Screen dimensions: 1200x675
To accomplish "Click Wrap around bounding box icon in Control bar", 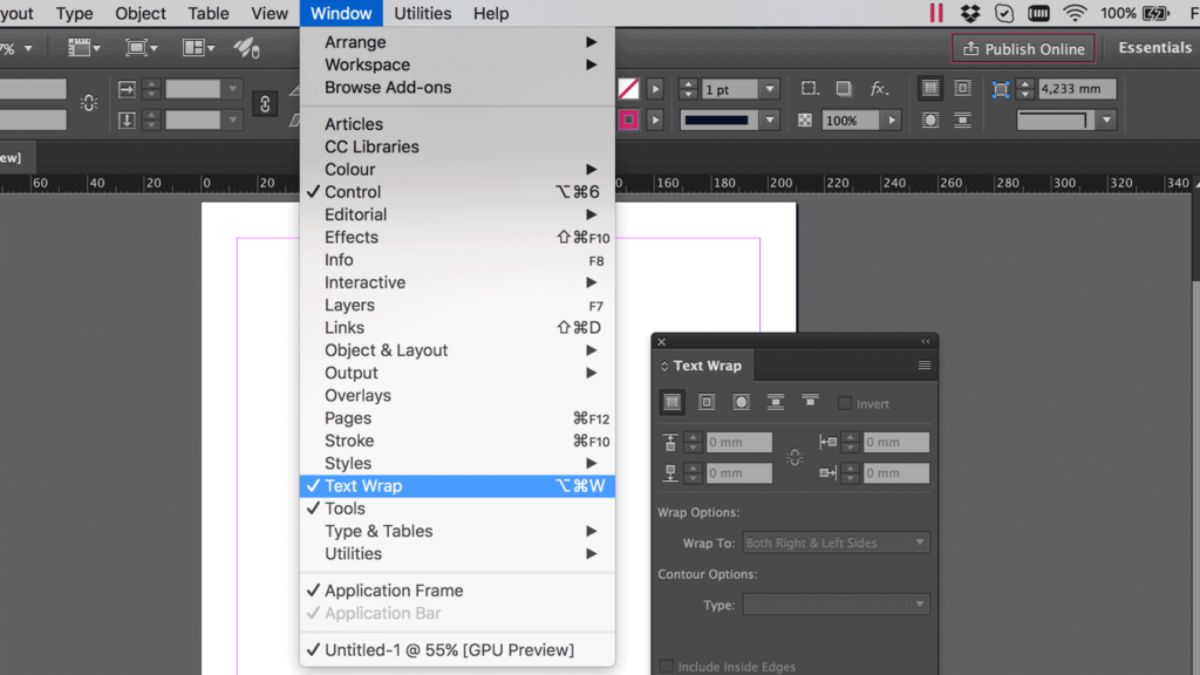I will [x=962, y=89].
